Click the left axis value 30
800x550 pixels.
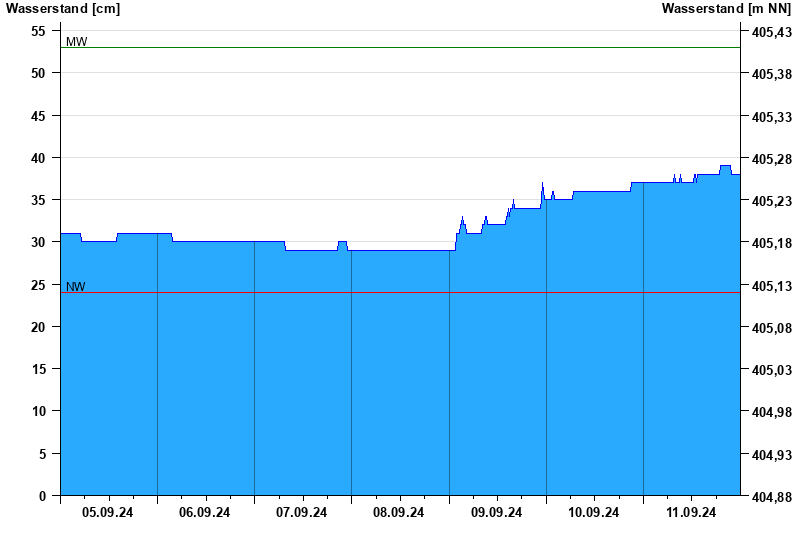pos(38,242)
